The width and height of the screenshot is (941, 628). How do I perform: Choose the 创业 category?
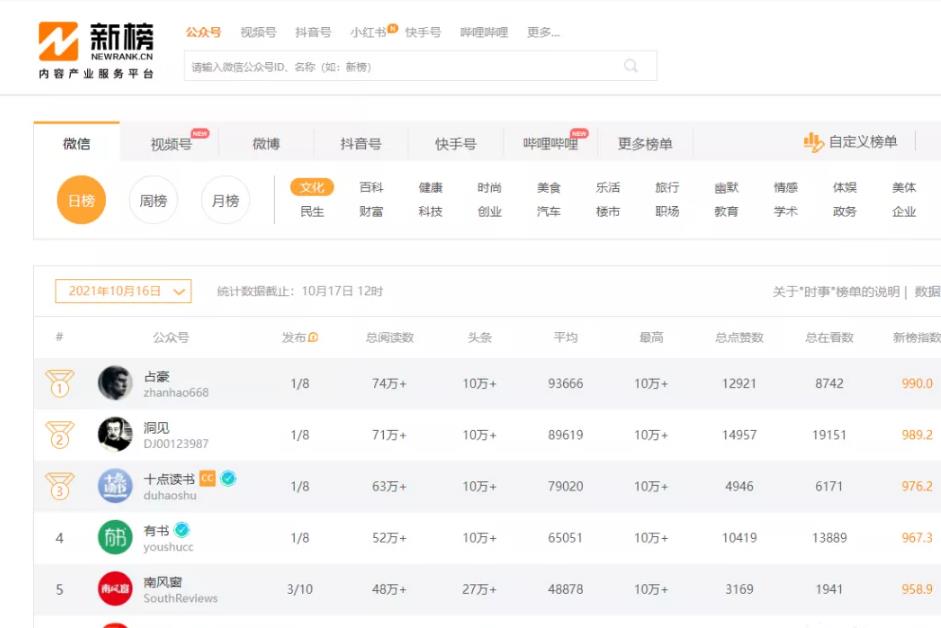click(x=490, y=211)
